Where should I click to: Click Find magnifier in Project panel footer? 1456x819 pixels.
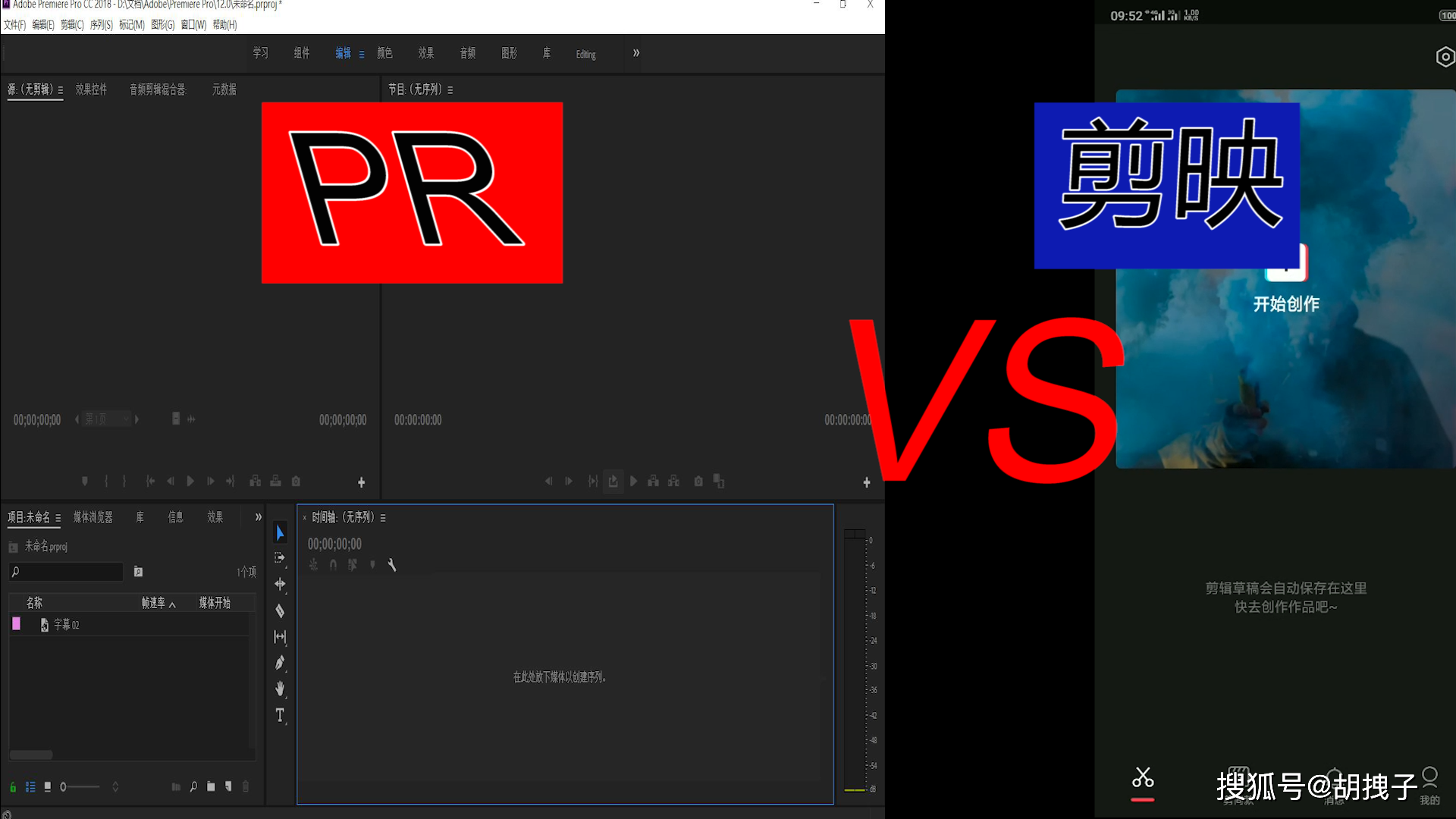pyautogui.click(x=193, y=787)
